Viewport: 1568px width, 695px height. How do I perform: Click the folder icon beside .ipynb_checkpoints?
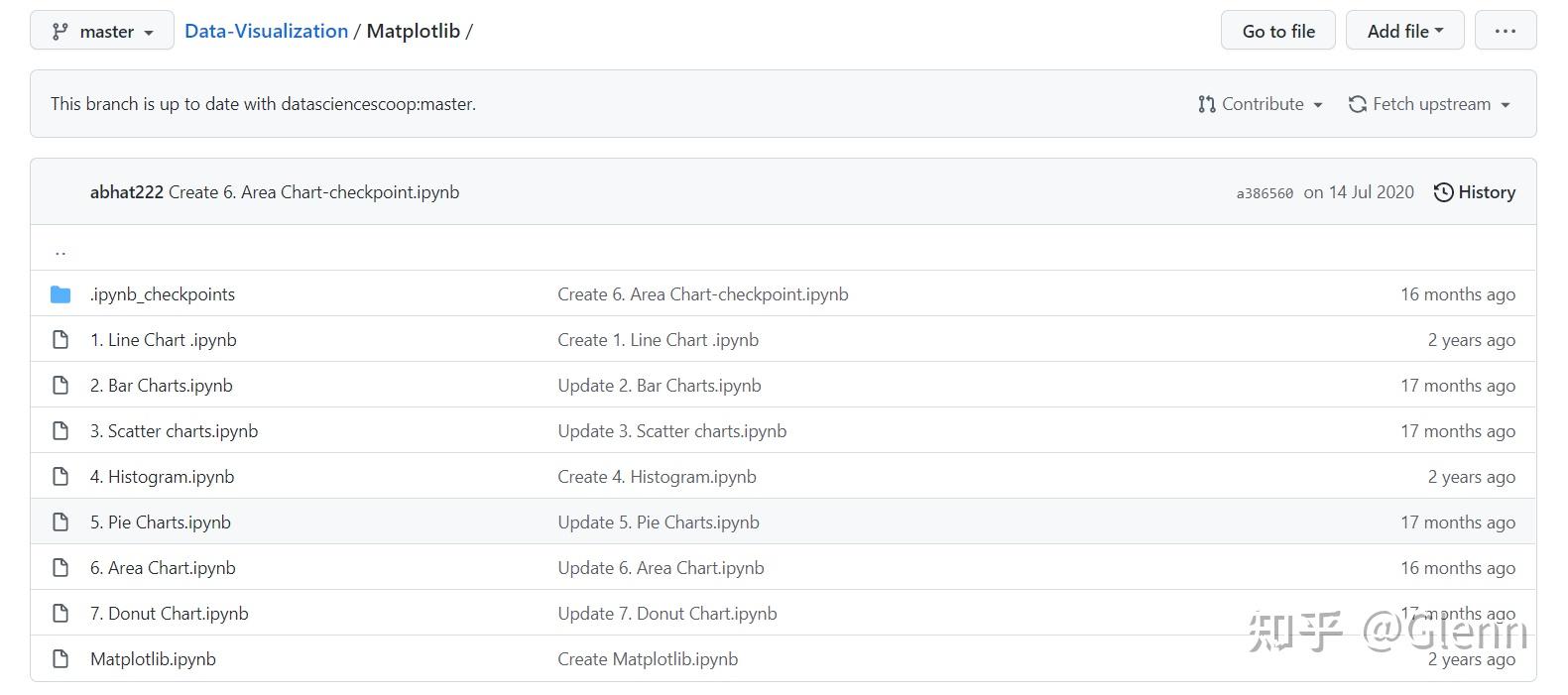point(60,294)
